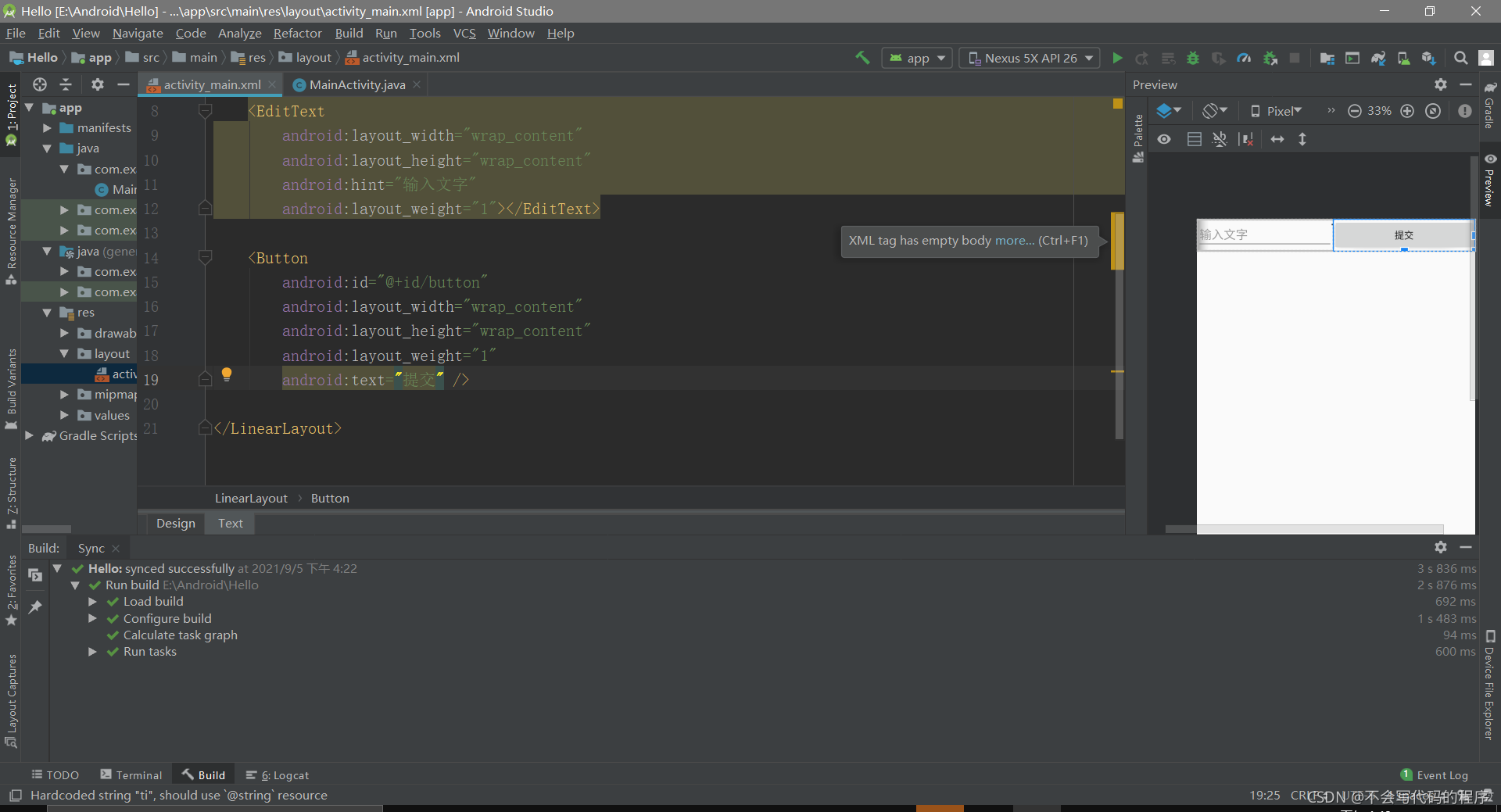This screenshot has width=1501, height=812.
Task: Run the app with green play button
Action: (x=1117, y=58)
